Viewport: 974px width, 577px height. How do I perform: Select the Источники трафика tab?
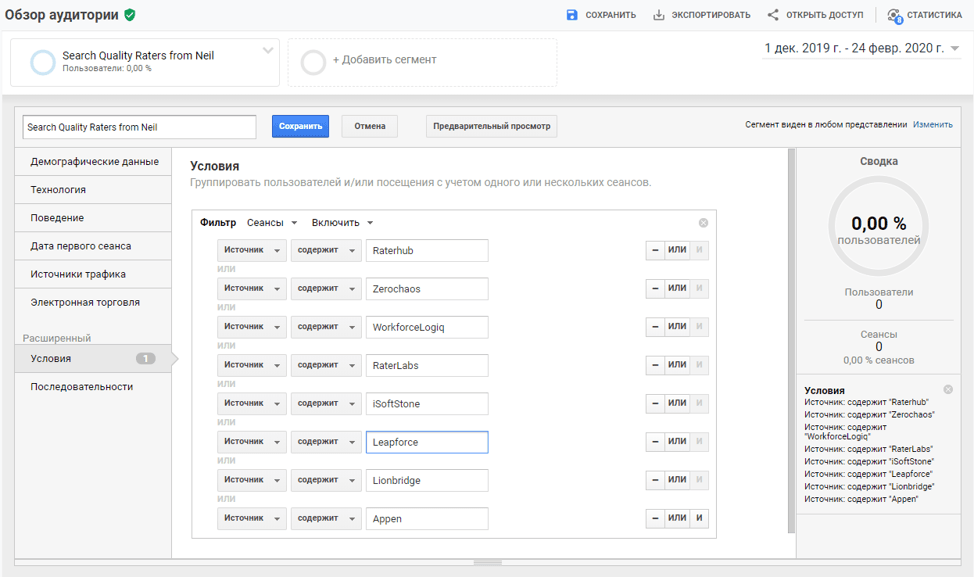(93, 274)
